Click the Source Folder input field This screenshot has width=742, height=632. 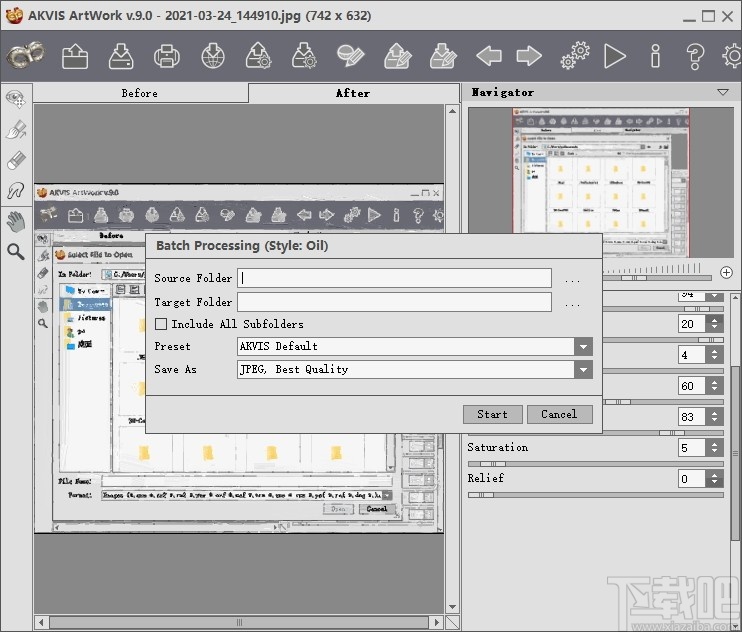(394, 278)
